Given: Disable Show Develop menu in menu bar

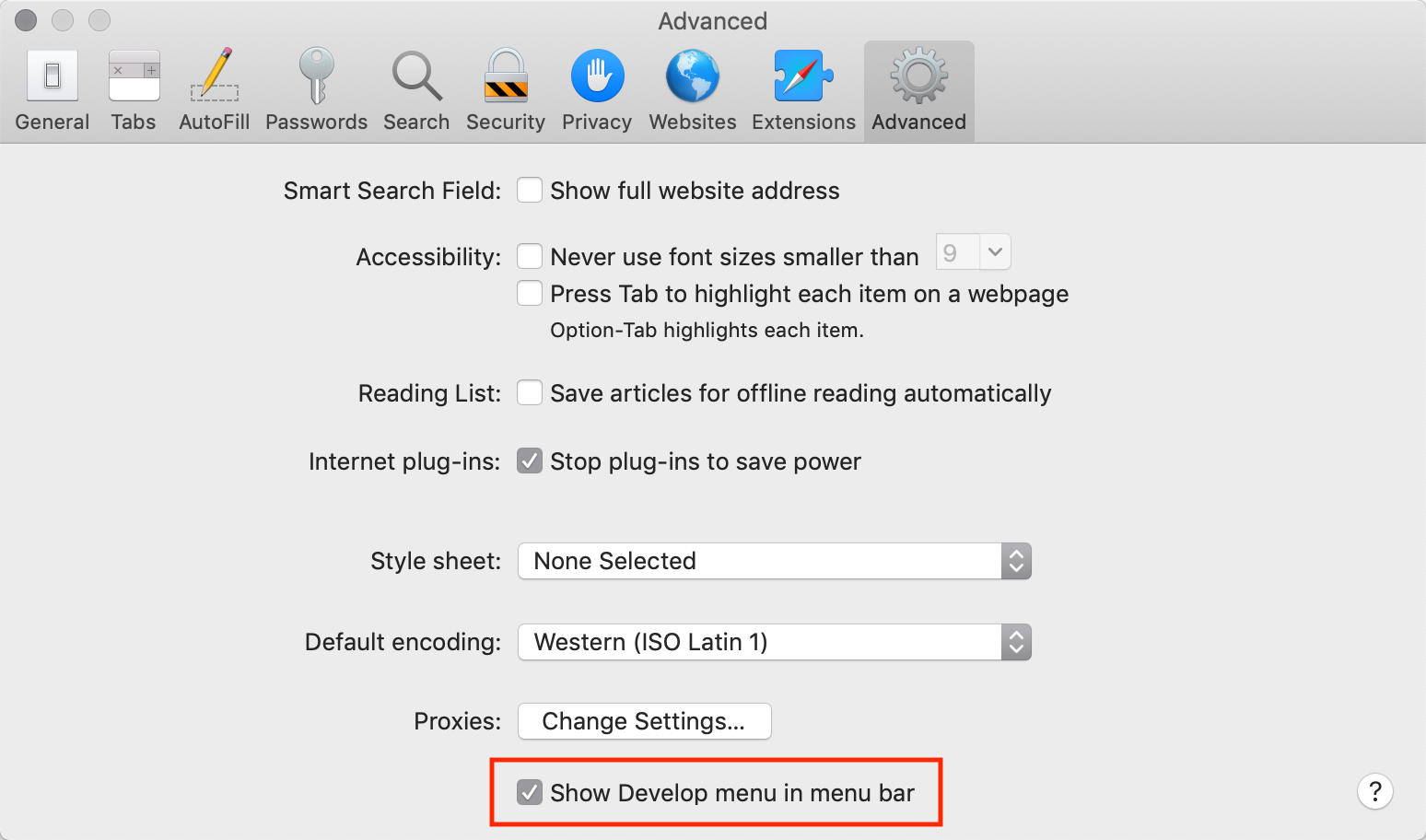Looking at the screenshot, I should [530, 791].
